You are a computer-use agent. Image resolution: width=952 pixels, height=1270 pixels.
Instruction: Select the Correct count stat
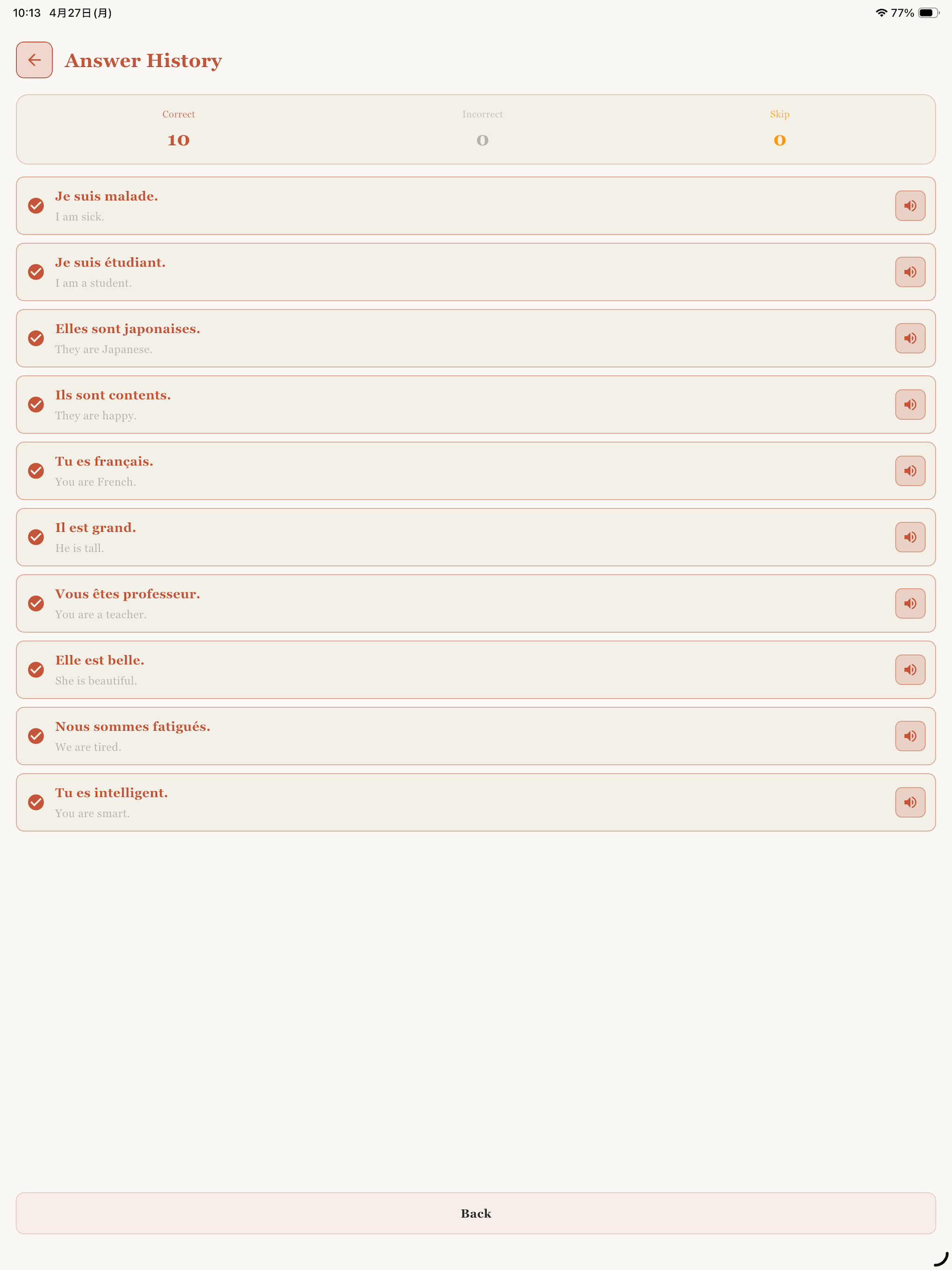[178, 129]
